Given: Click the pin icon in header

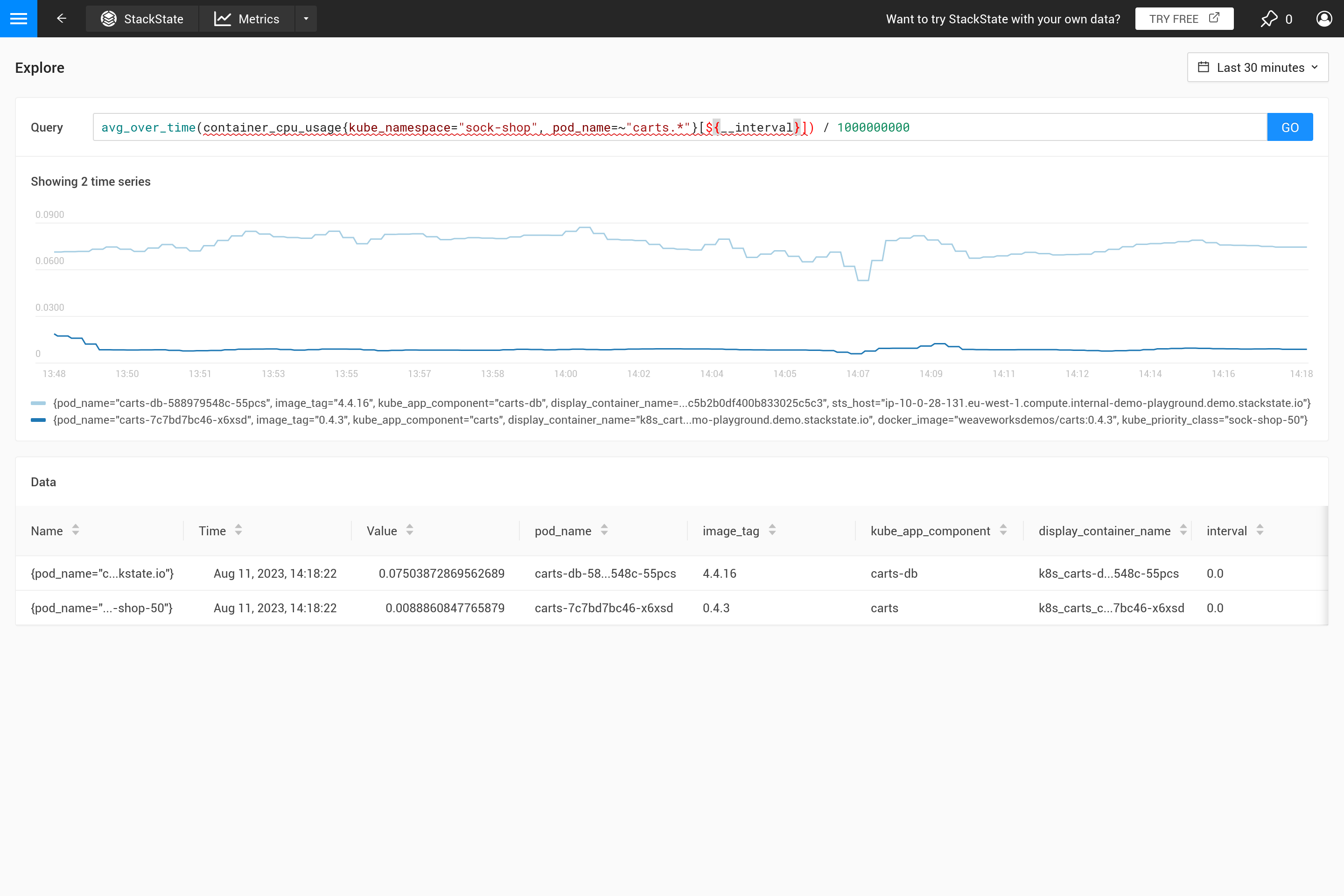Looking at the screenshot, I should pyautogui.click(x=1268, y=19).
